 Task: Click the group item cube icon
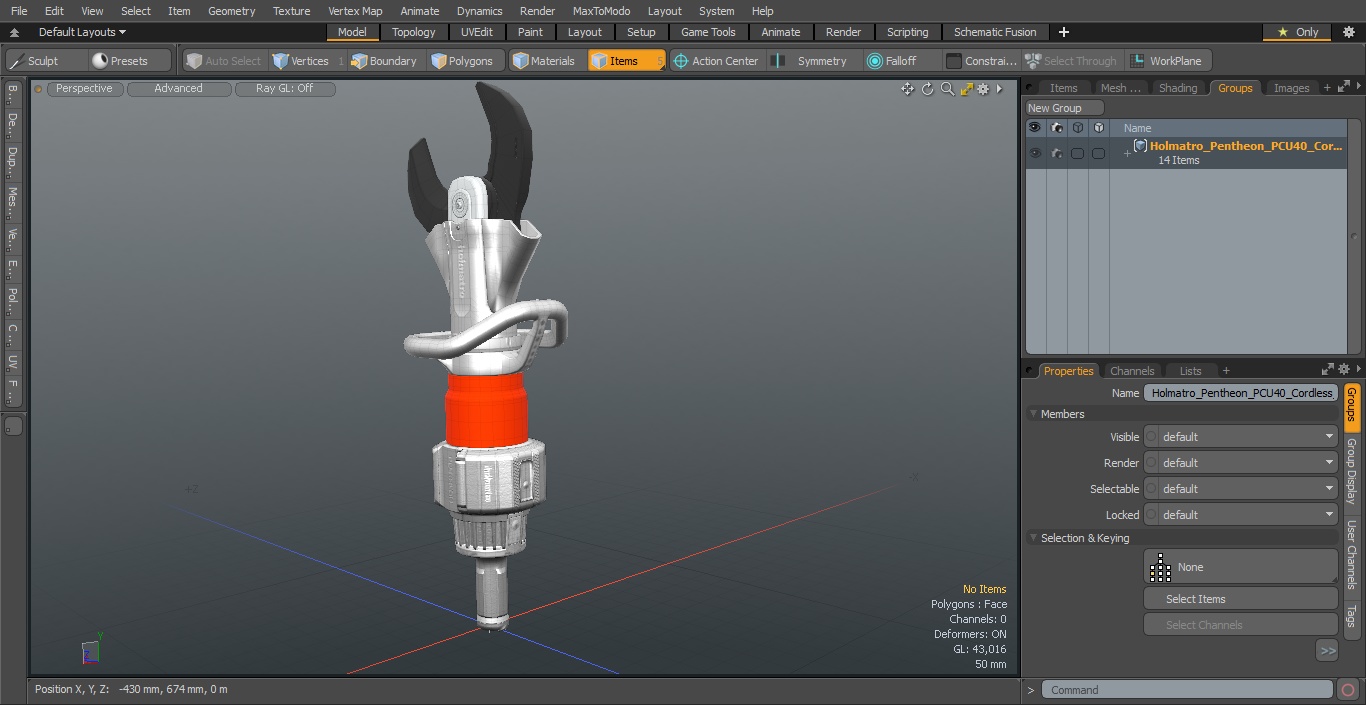[x=1140, y=146]
